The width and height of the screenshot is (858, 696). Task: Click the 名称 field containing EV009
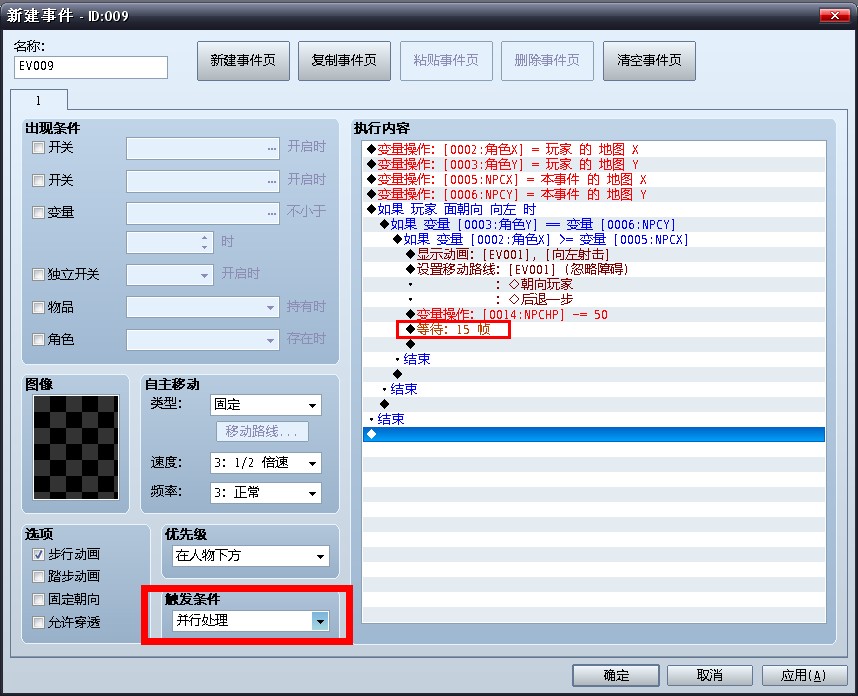point(91,67)
